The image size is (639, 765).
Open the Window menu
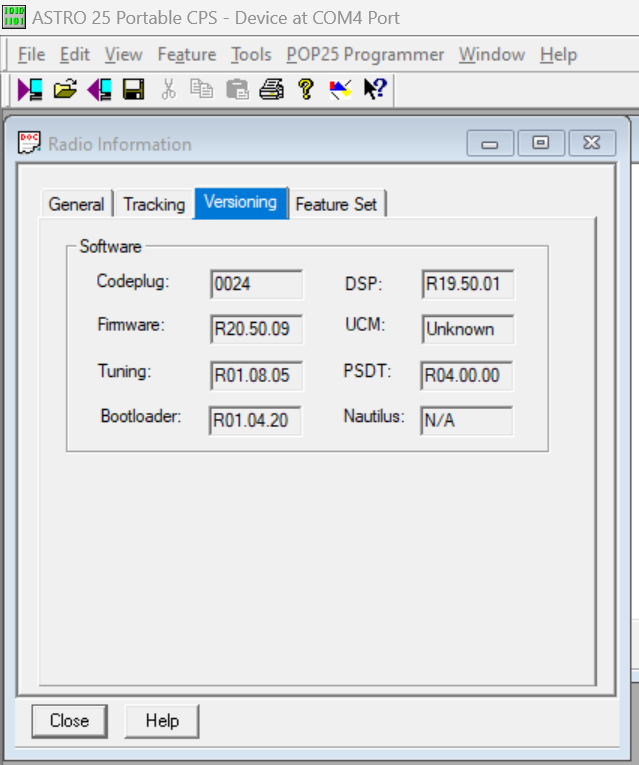pos(492,55)
